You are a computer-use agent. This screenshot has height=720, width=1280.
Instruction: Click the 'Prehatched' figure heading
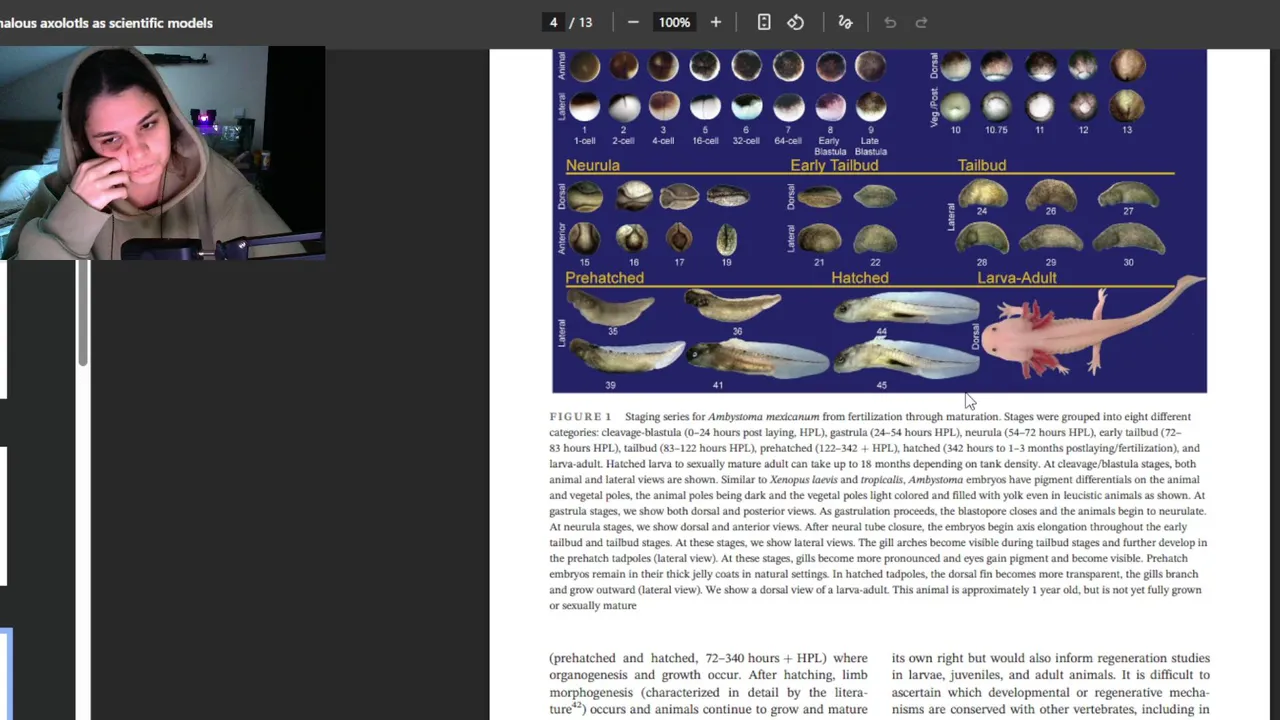pos(605,278)
